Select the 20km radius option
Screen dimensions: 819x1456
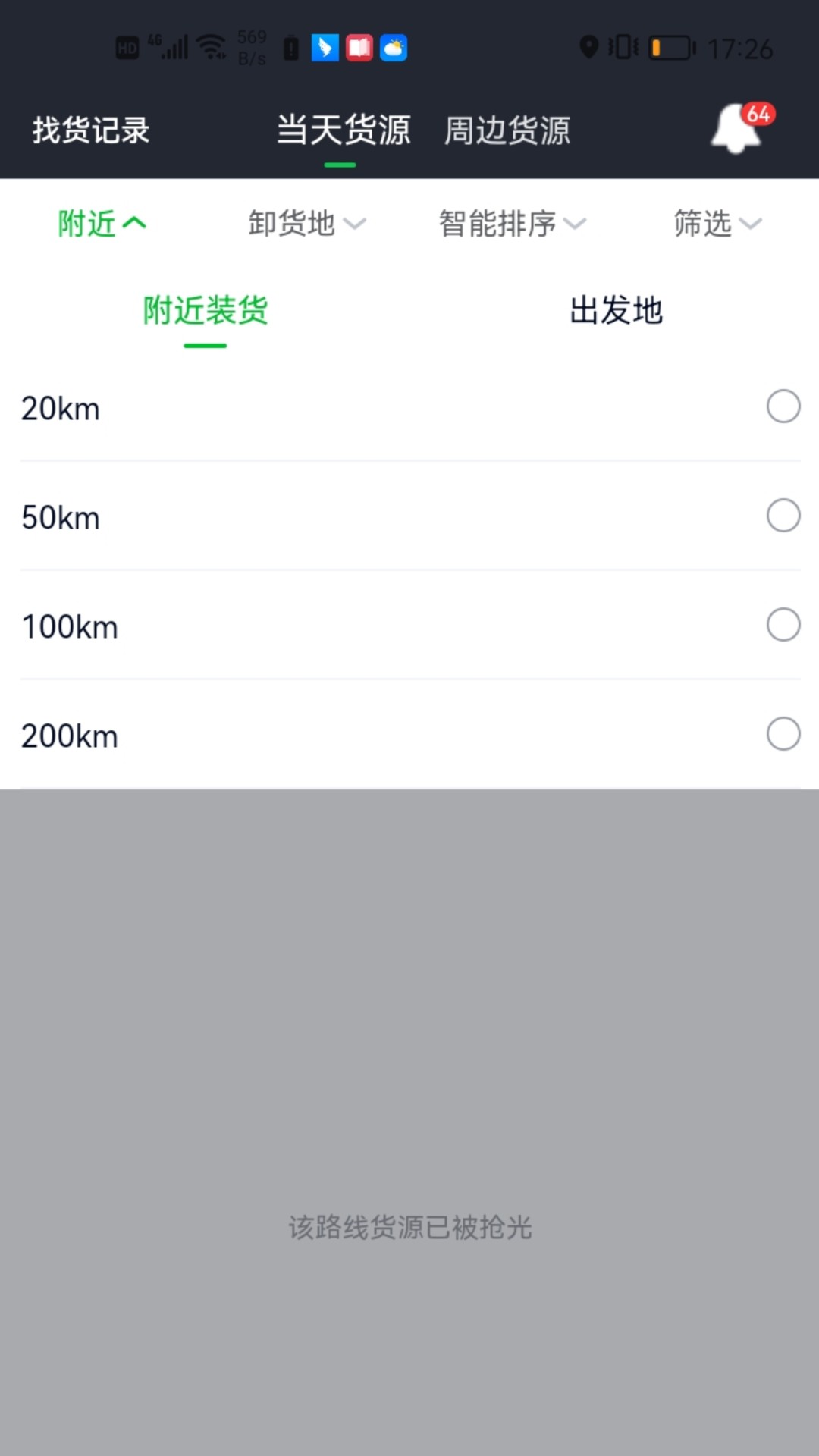[783, 406]
